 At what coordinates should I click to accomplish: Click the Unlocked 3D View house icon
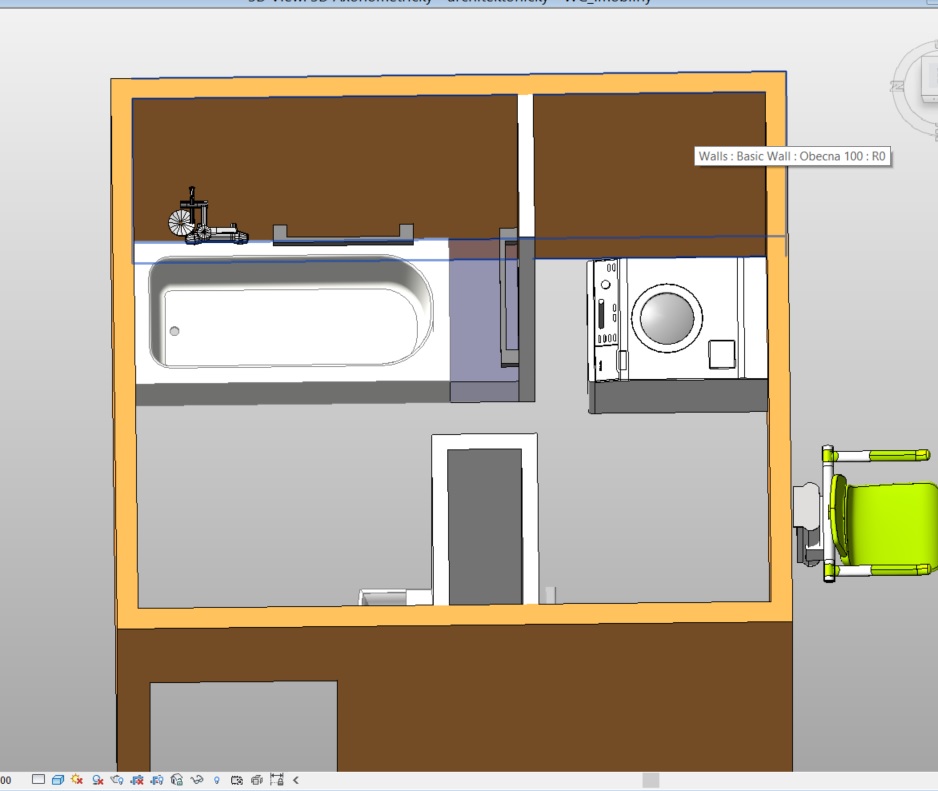pyautogui.click(x=177, y=780)
